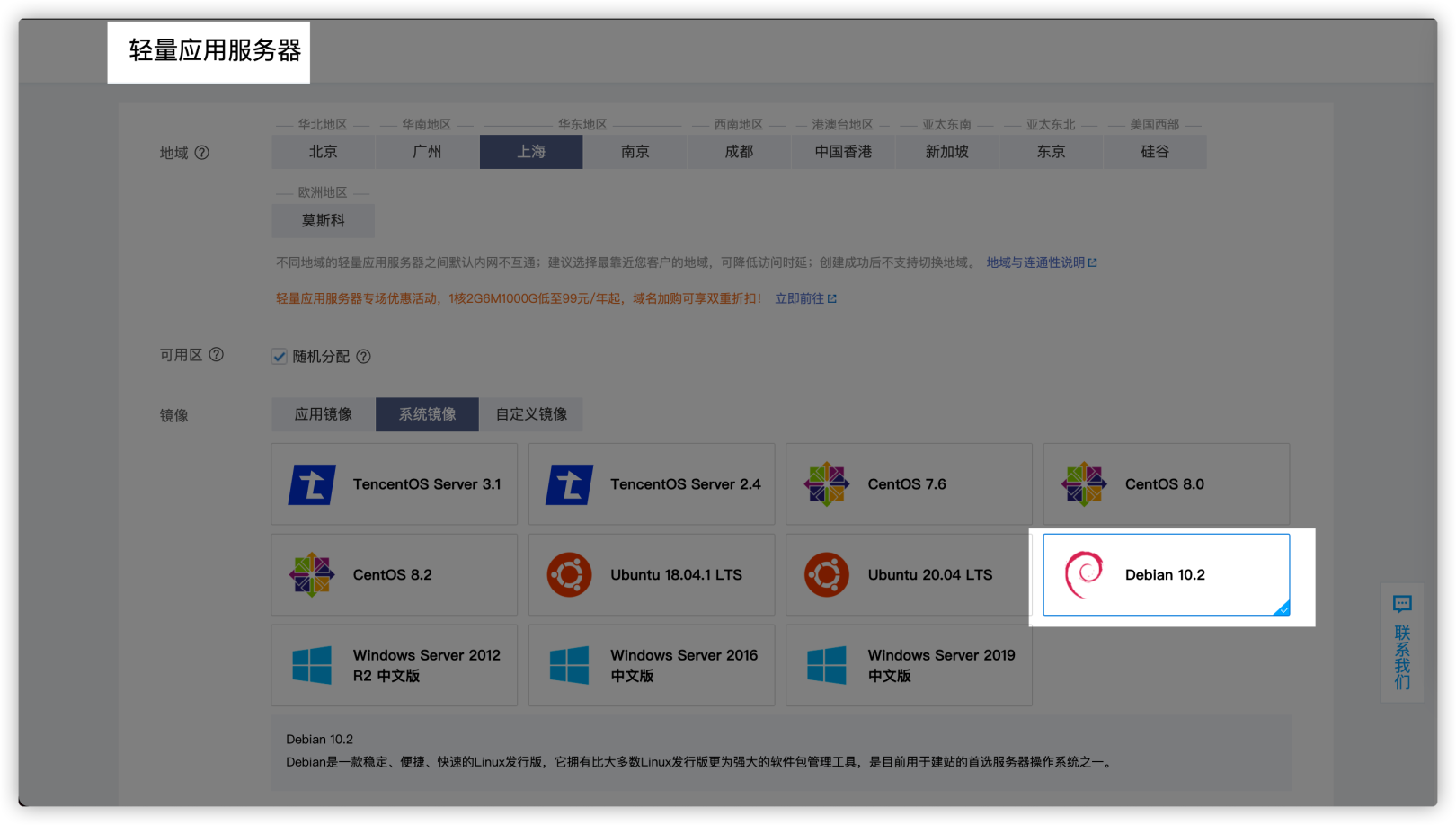1456x825 pixels.
Task: Choose the Windows Server 2012 R2 中文版 label
Action: [x=427, y=666]
